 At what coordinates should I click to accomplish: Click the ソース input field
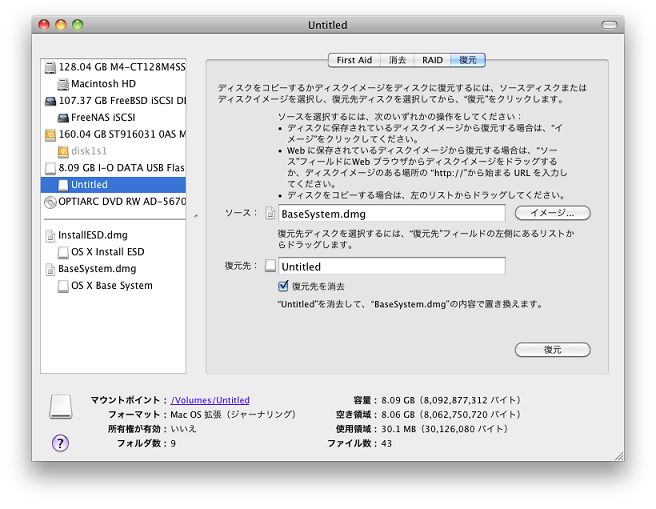click(x=392, y=214)
